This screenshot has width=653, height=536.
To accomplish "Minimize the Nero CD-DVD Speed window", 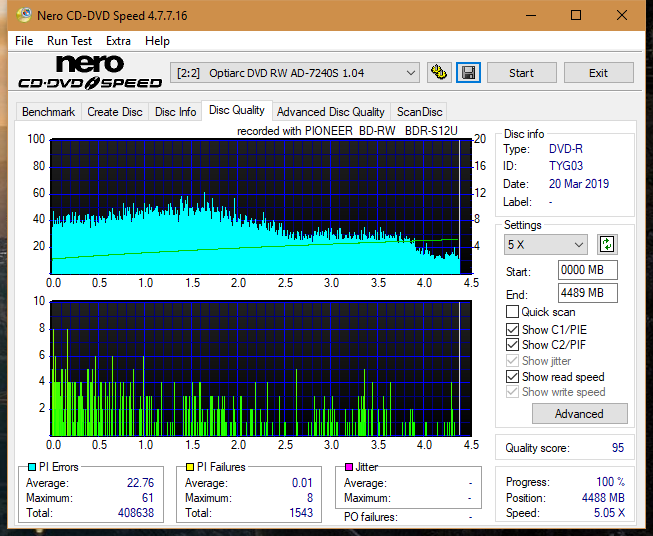I will coord(531,15).
